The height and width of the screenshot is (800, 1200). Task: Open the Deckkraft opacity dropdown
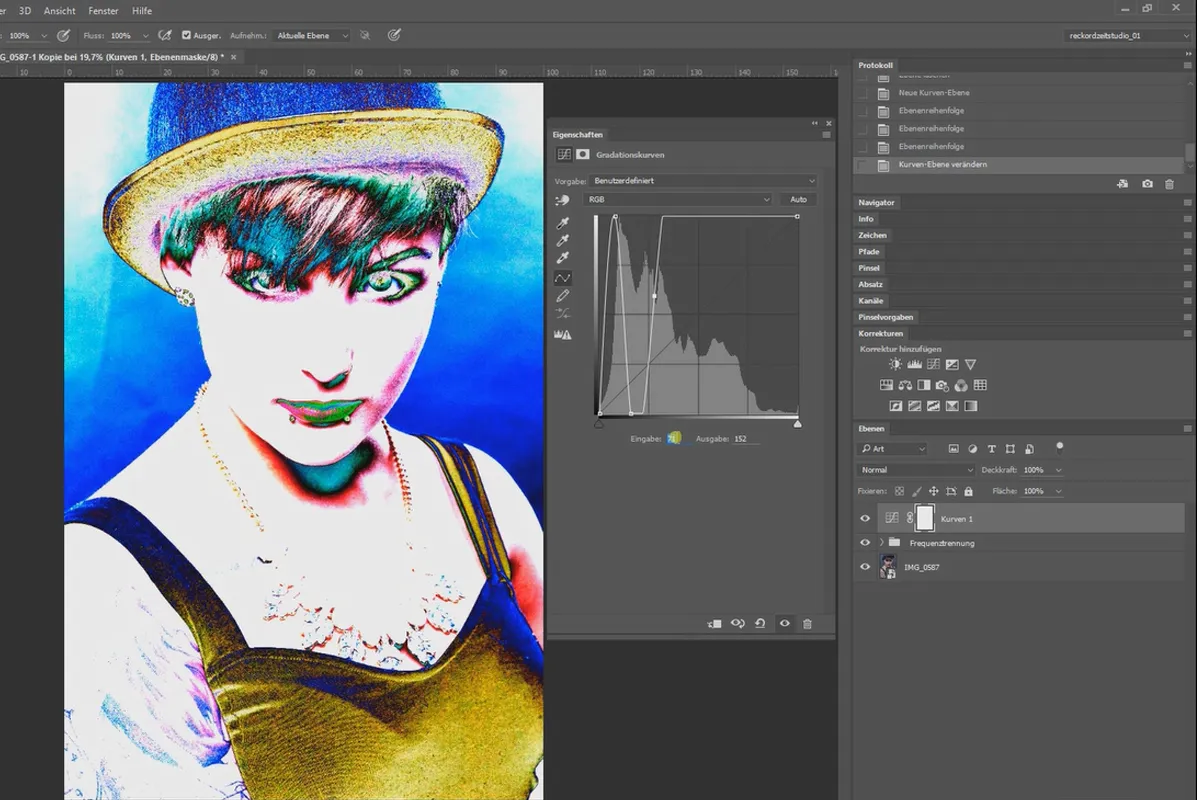[x=1059, y=470]
